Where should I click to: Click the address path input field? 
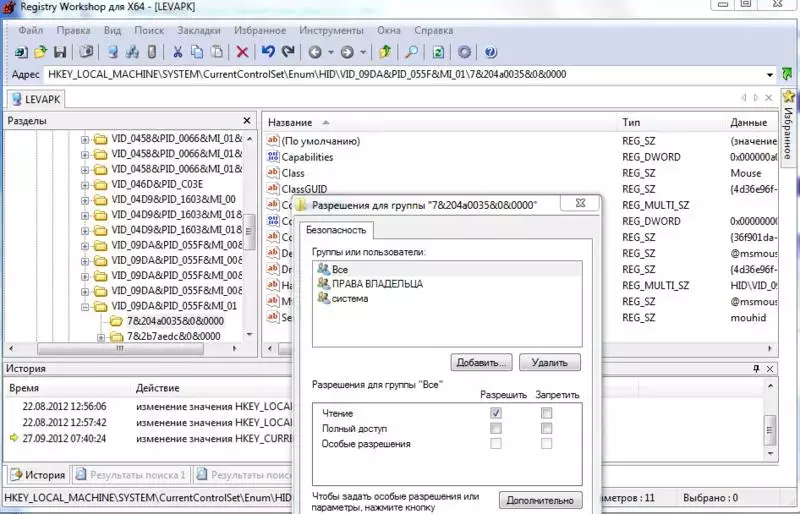pos(404,75)
